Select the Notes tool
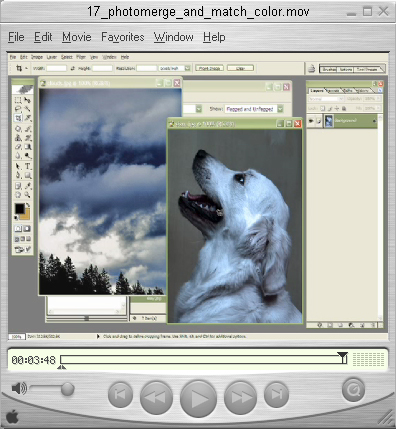Viewport: 396px width, 429px height. point(18,186)
